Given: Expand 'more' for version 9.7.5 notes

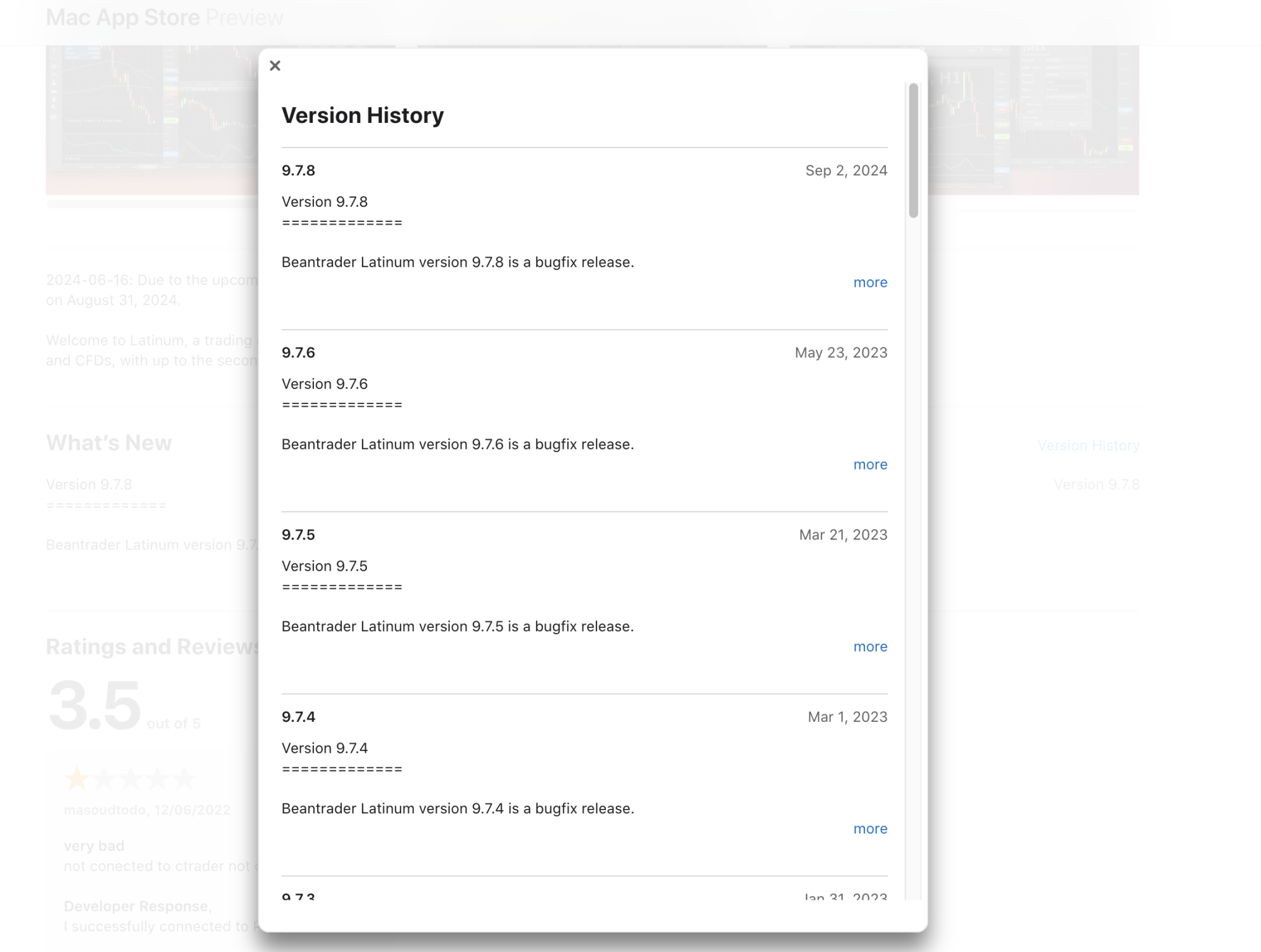Looking at the screenshot, I should click(x=870, y=647).
